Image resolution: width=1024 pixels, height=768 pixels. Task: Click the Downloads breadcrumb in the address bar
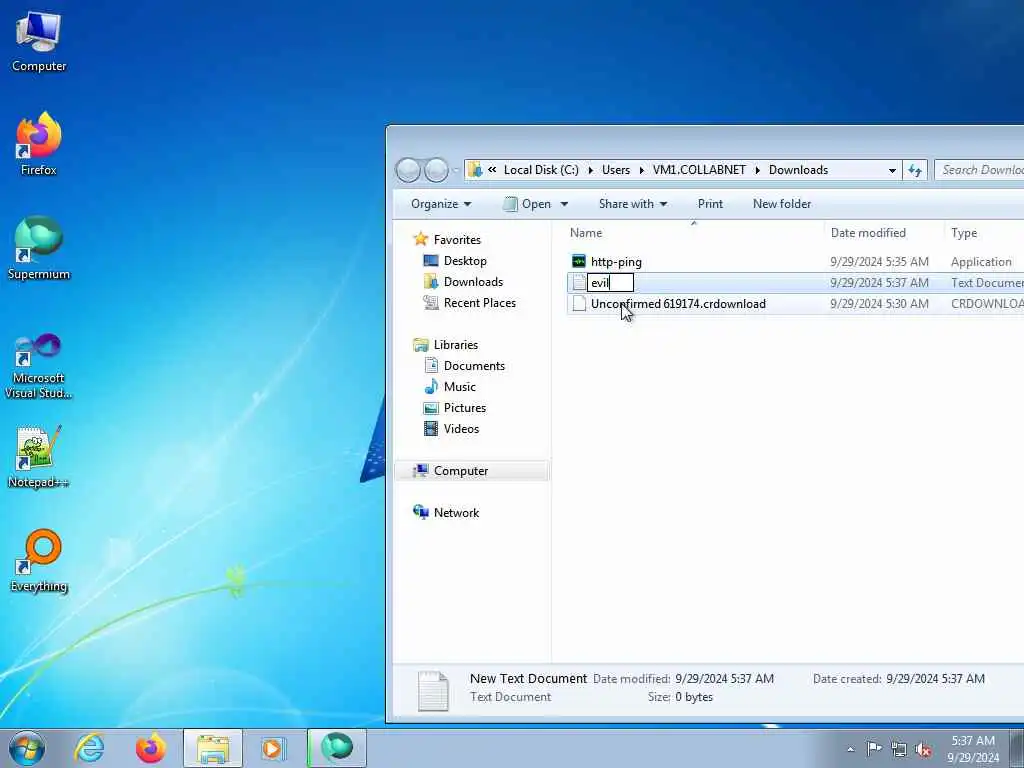tap(798, 170)
